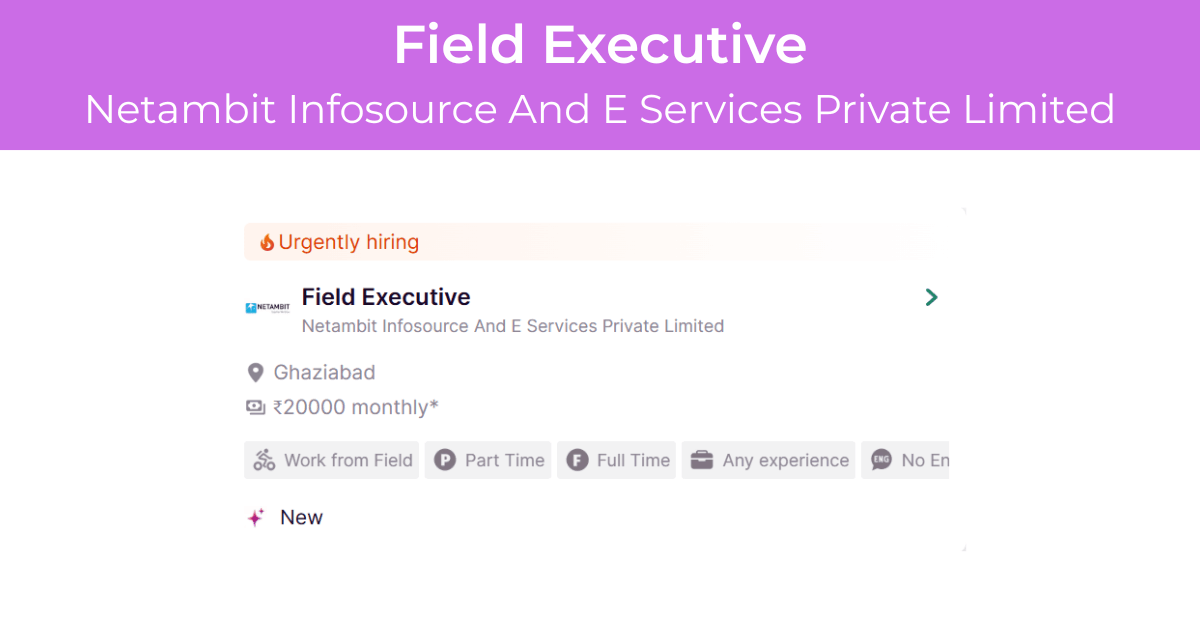This screenshot has height=628, width=1200.
Task: Click the Netambit company logo
Action: point(267,308)
